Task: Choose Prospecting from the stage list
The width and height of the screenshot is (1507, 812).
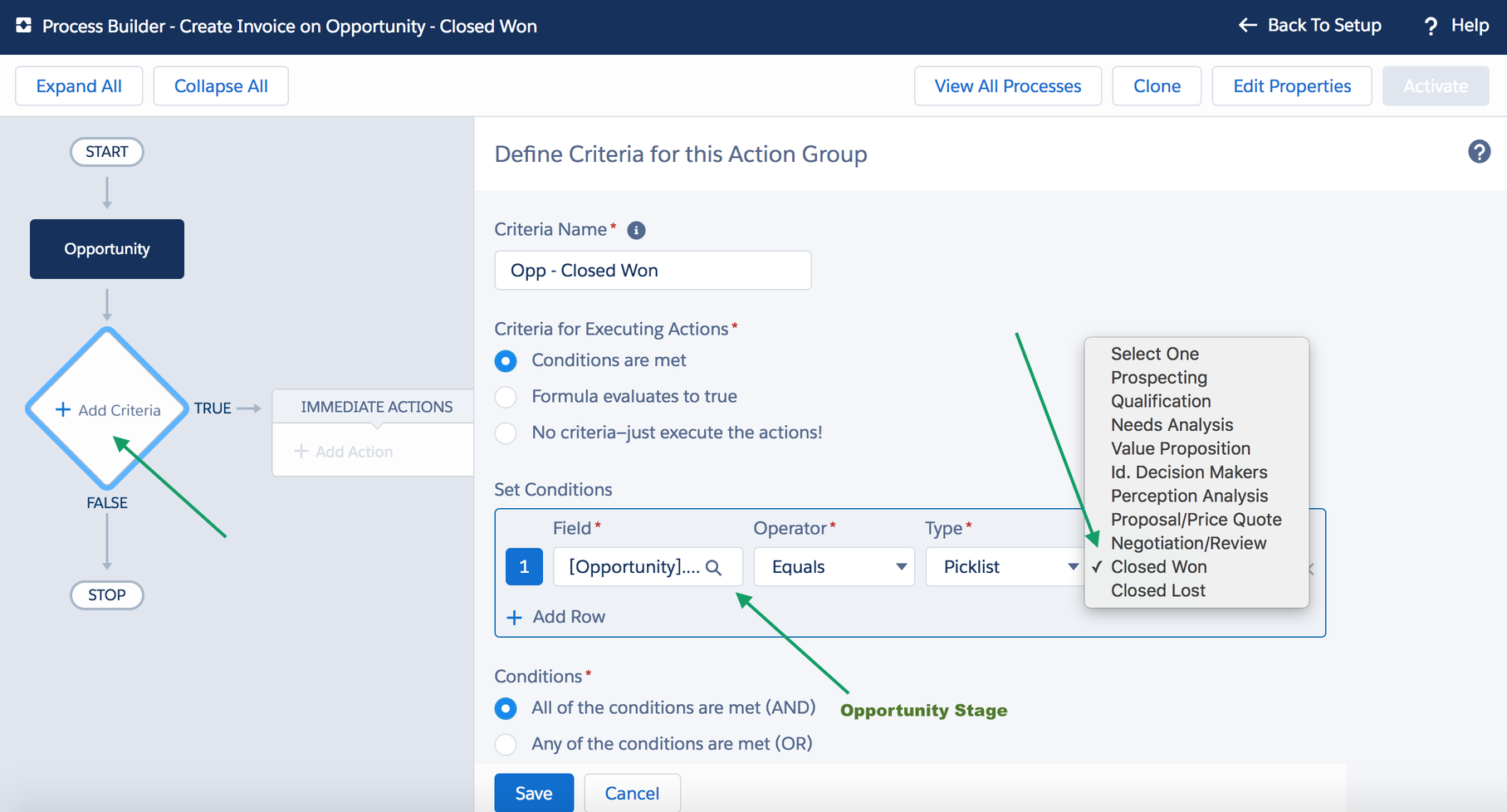Action: pos(1196,378)
